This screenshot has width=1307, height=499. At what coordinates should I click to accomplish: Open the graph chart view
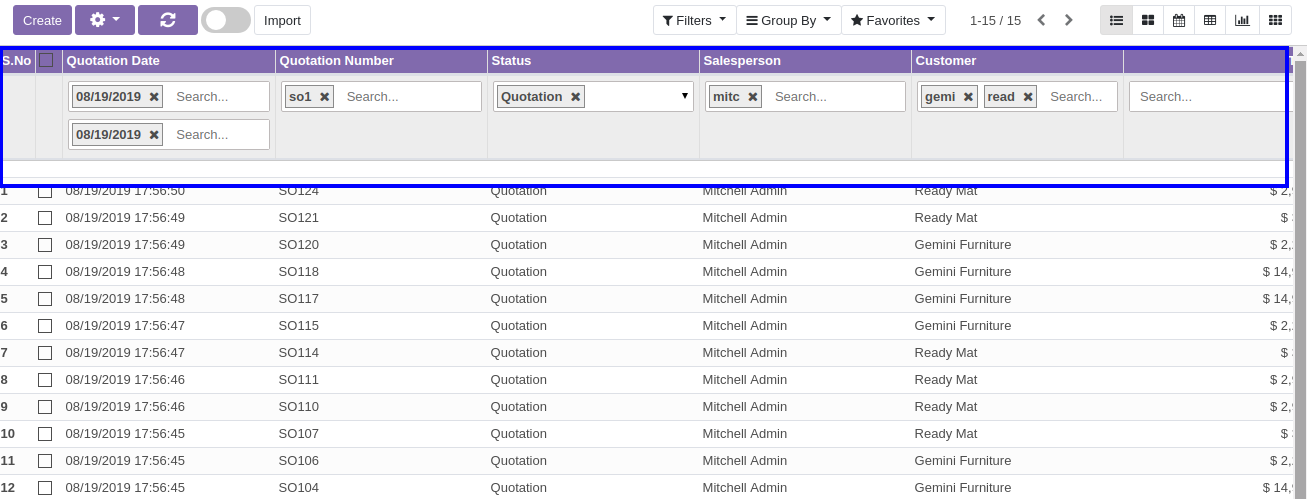(1242, 20)
